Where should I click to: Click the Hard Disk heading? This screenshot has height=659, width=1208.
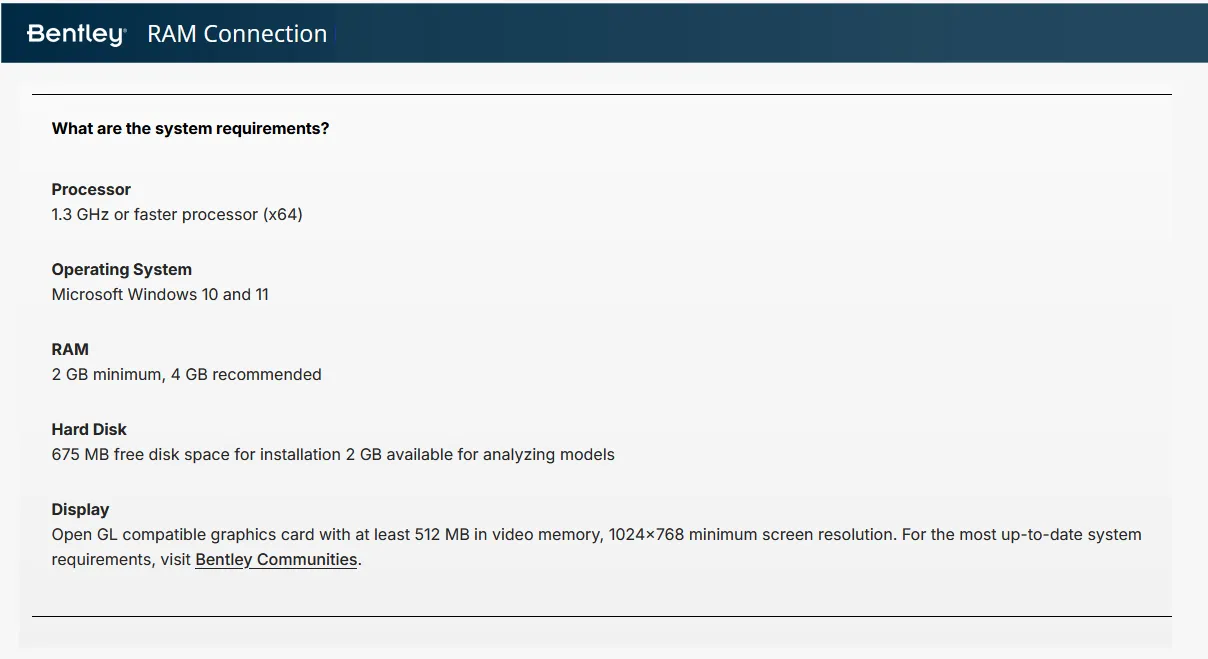coord(89,430)
